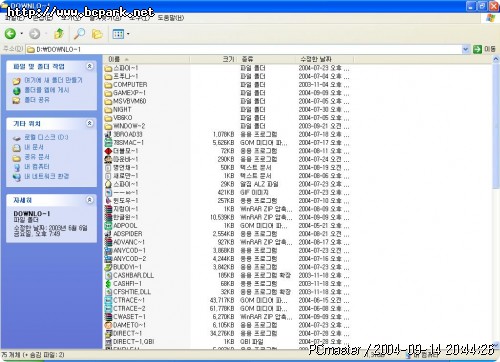The image size is (500, 362).
Task: Select the MSVBVM60 folder icon
Action: coord(108,101)
